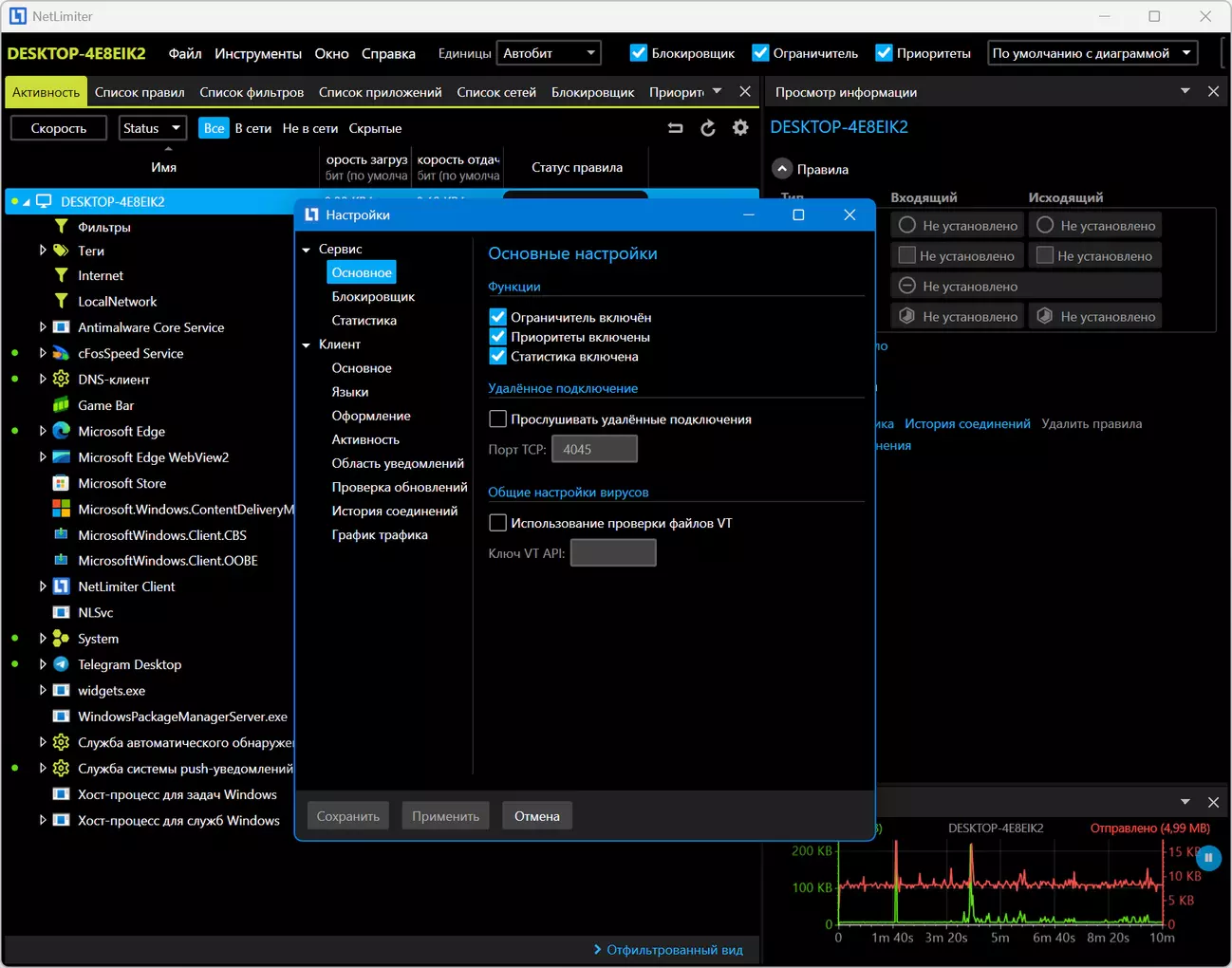This screenshot has height=968, width=1232.
Task: Open activity settings gear icon
Action: (740, 128)
